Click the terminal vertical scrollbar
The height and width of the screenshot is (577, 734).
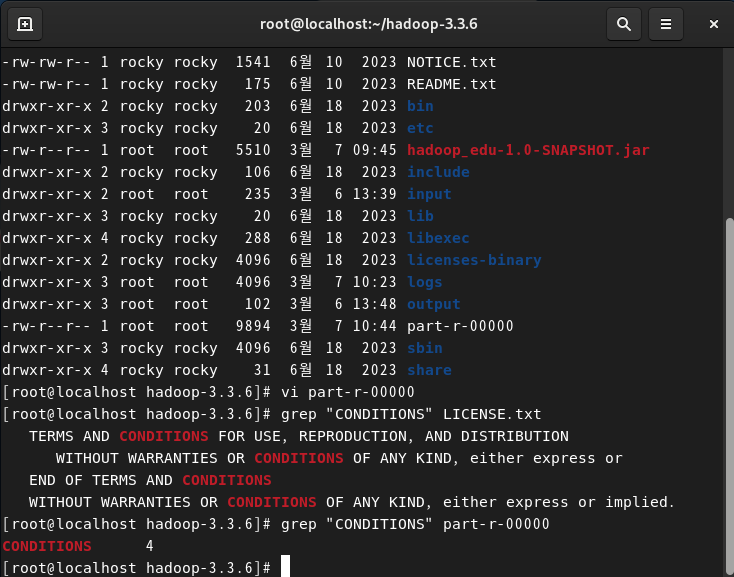(x=729, y=397)
